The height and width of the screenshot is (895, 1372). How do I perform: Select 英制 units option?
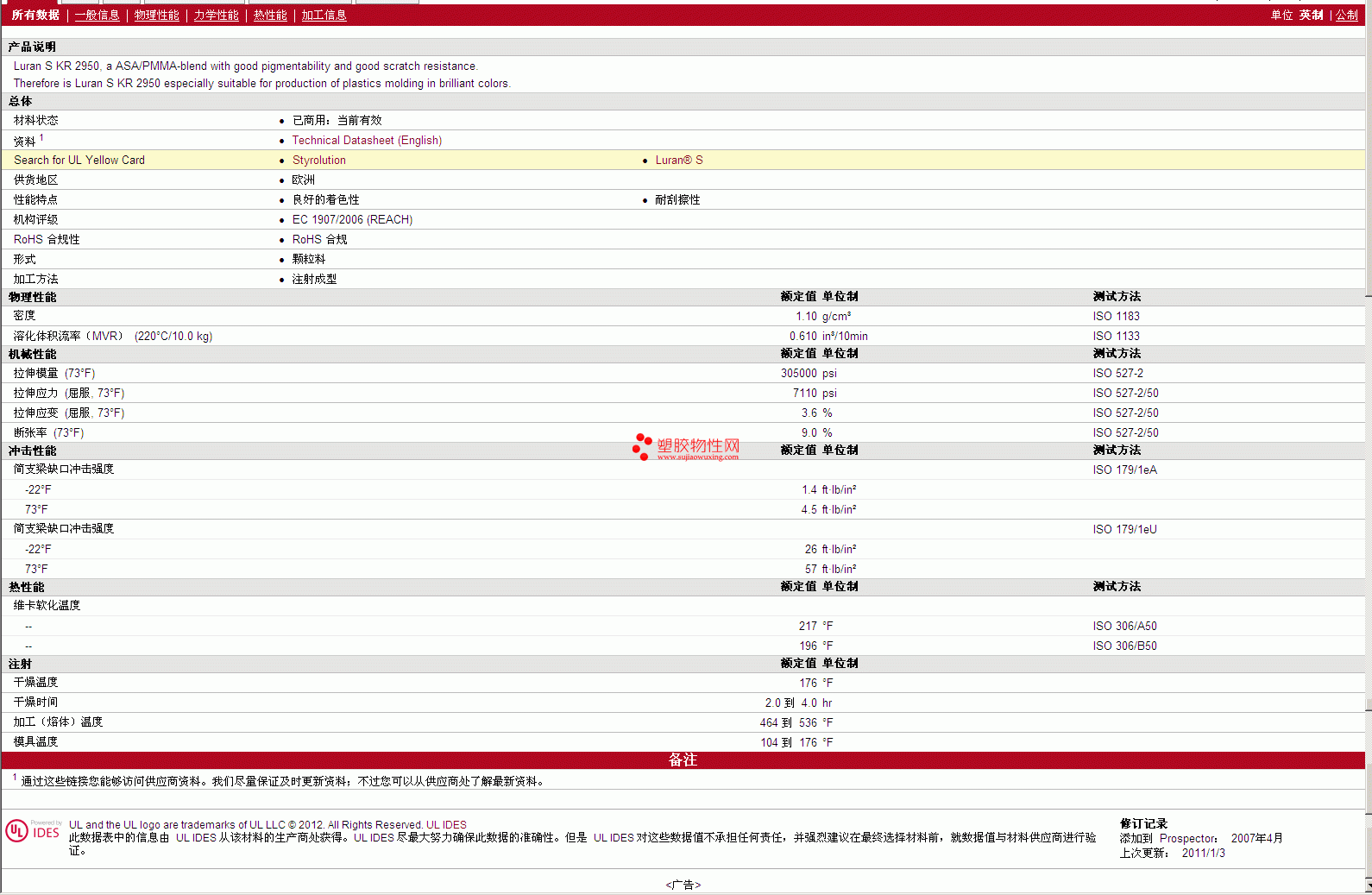pyautogui.click(x=1311, y=16)
